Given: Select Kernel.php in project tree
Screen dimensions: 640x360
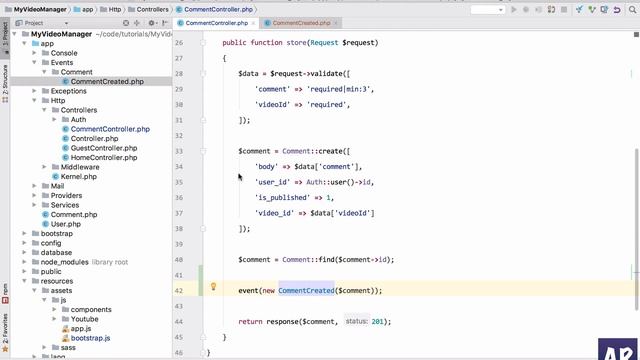Looking at the screenshot, I should [x=78, y=177].
